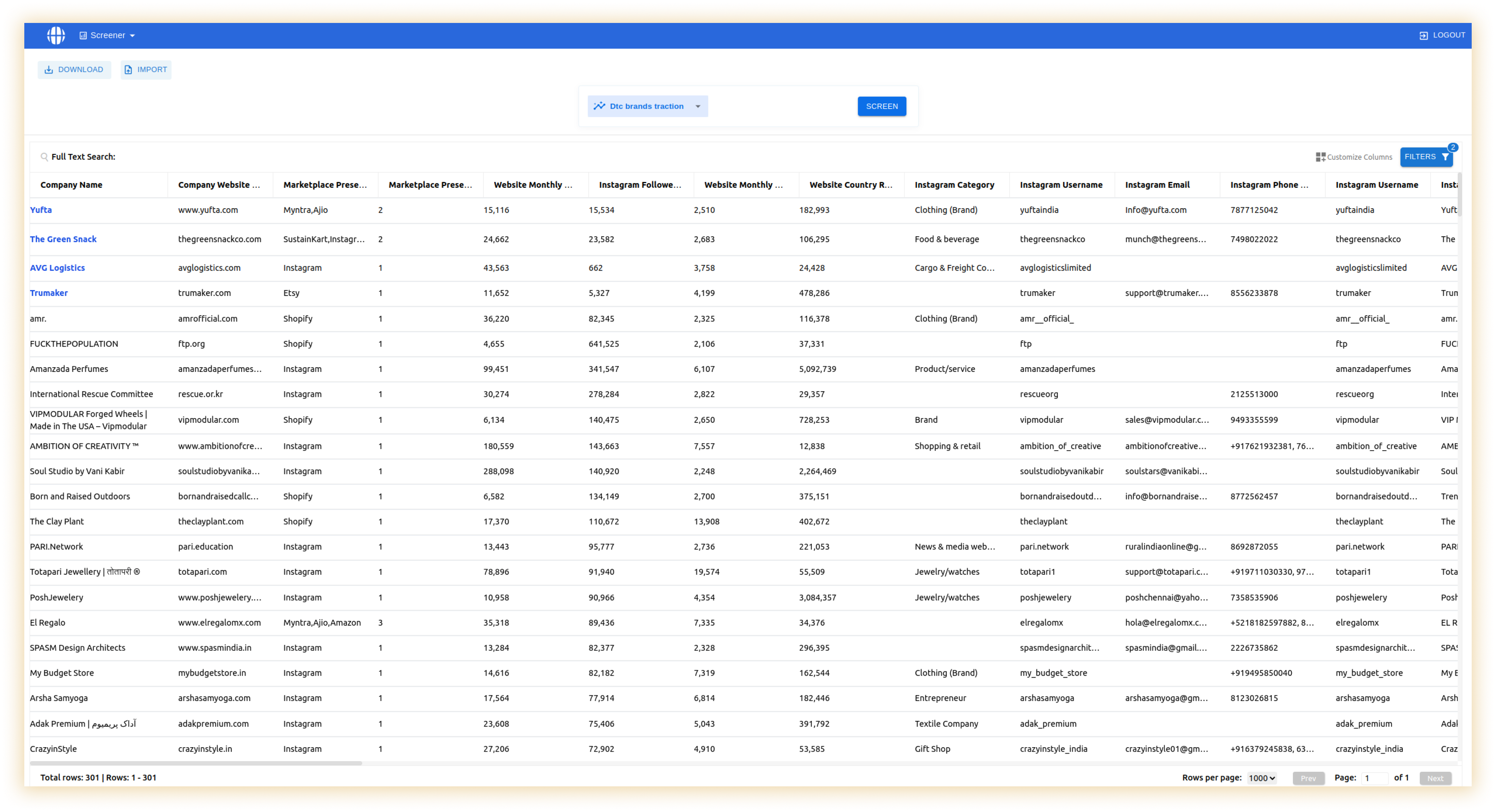Click the Customize Columns grid icon
Image resolution: width=1496 pixels, height=812 pixels.
coord(1320,157)
